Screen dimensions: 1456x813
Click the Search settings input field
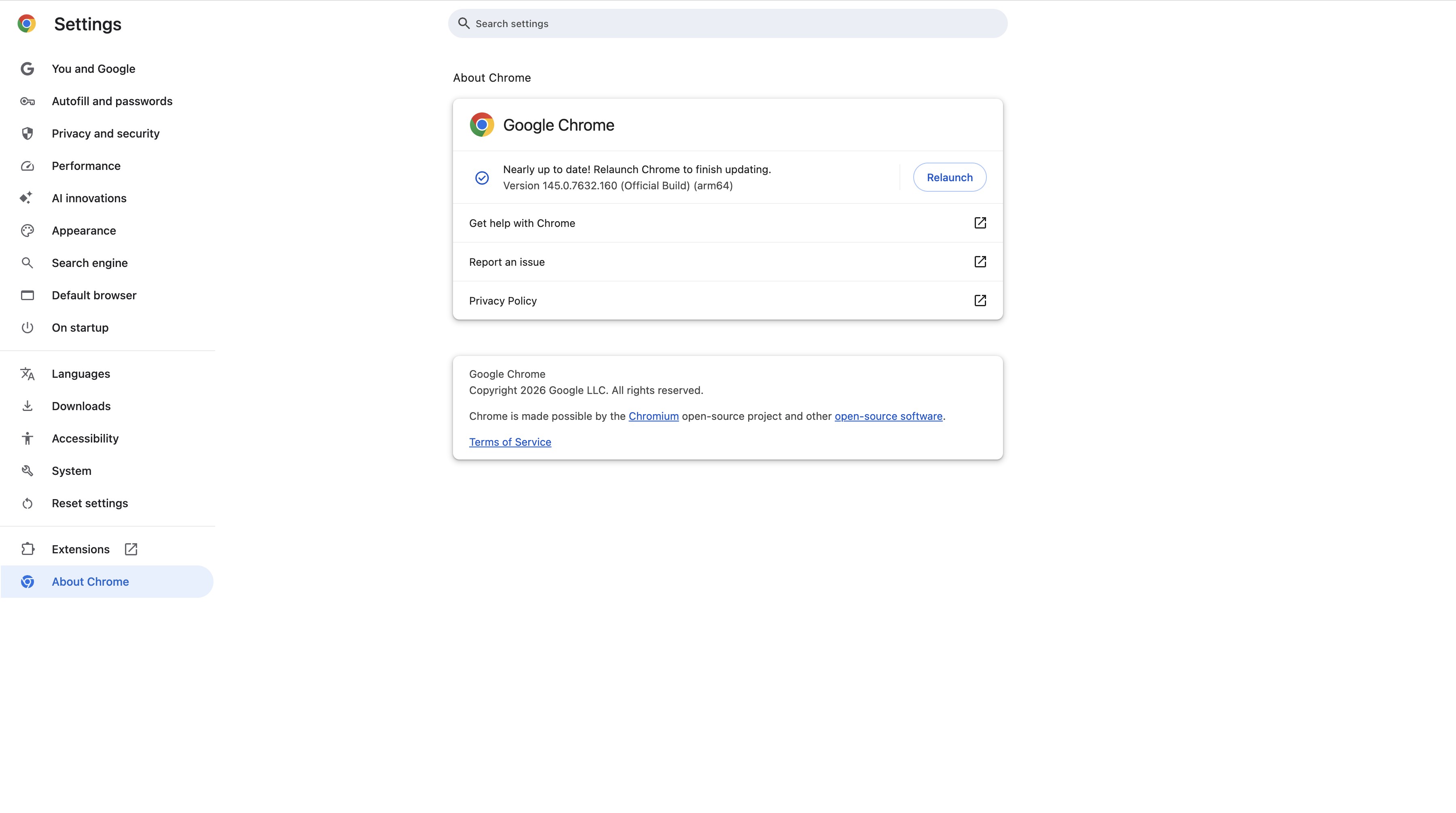click(622, 23)
